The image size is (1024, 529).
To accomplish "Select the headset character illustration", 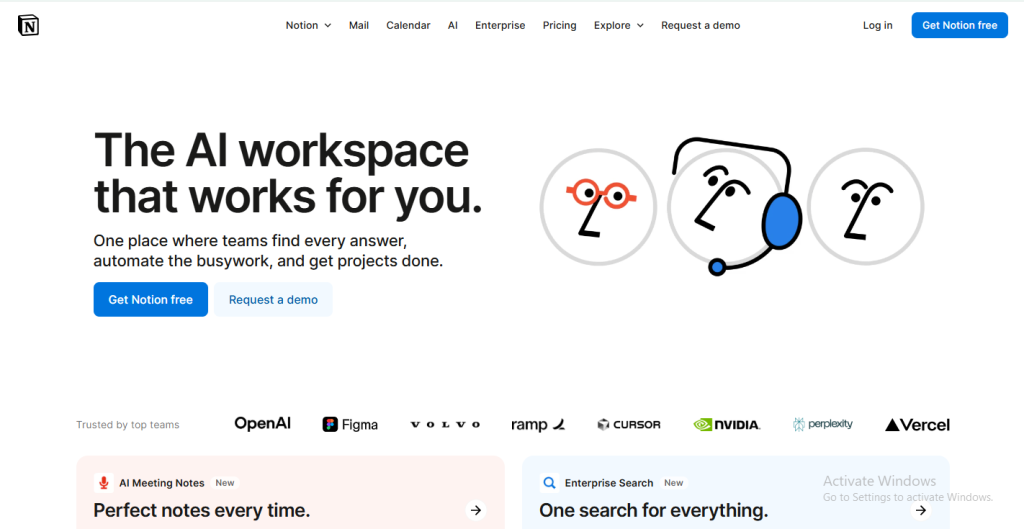I will tap(735, 205).
